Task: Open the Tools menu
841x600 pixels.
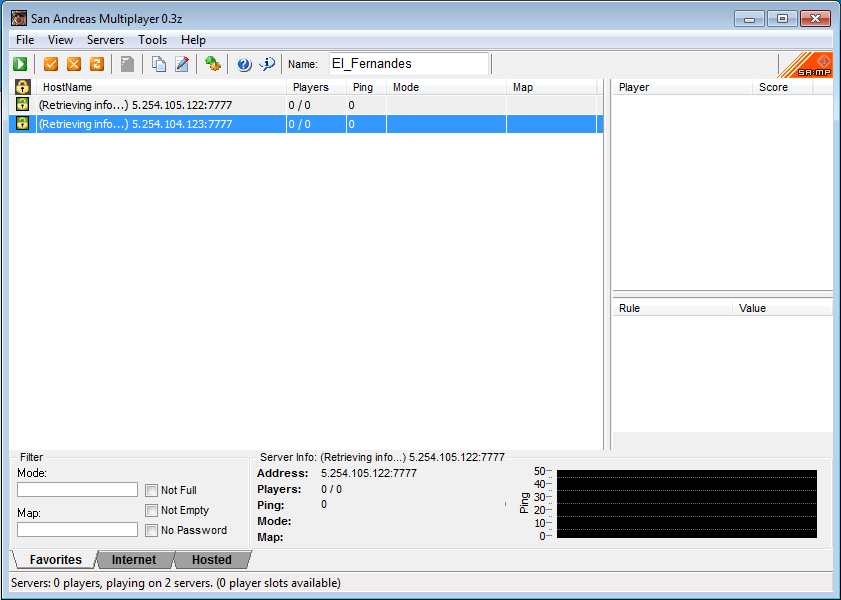Action: pyautogui.click(x=152, y=40)
